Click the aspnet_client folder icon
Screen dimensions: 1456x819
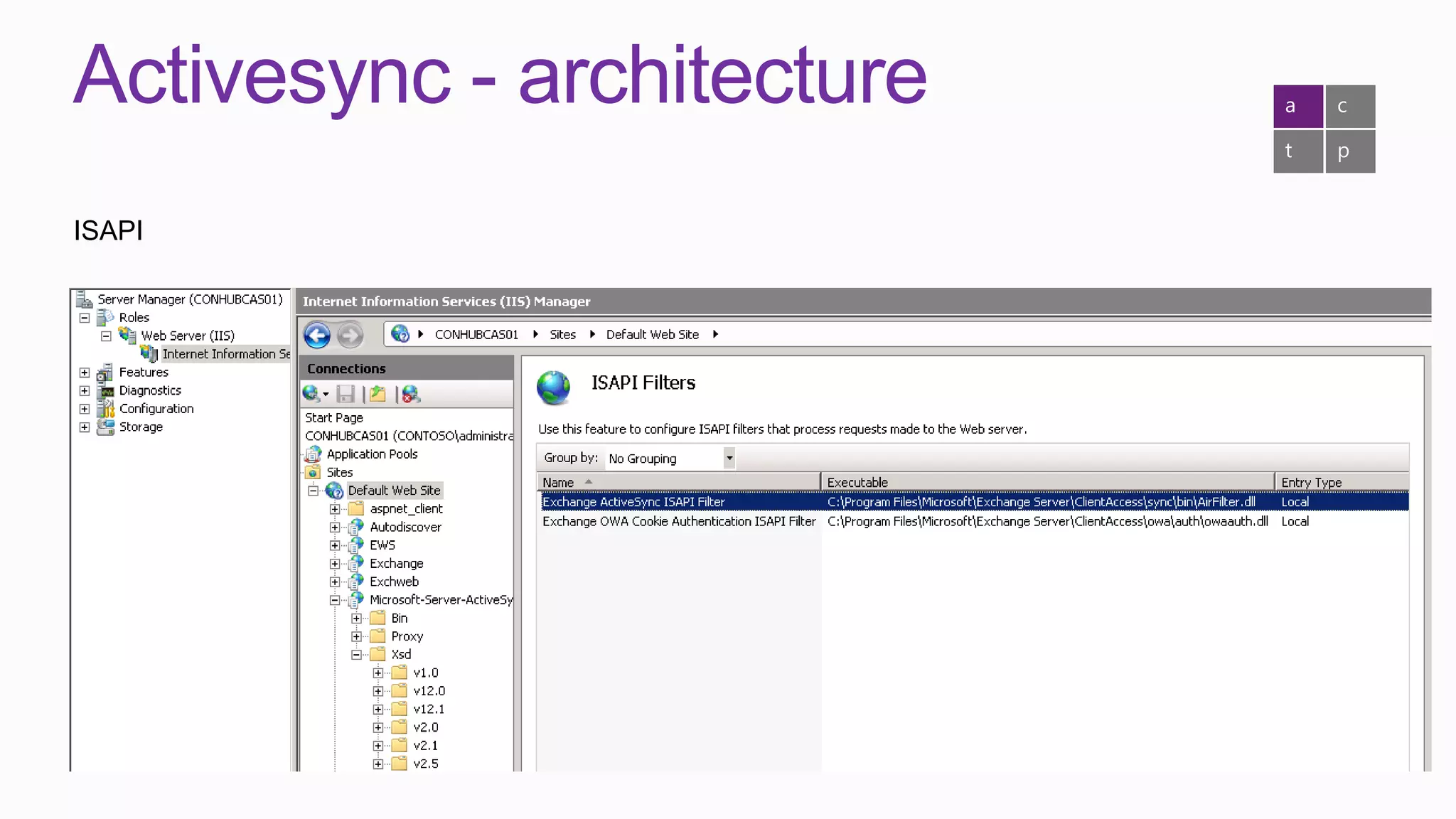[x=356, y=508]
